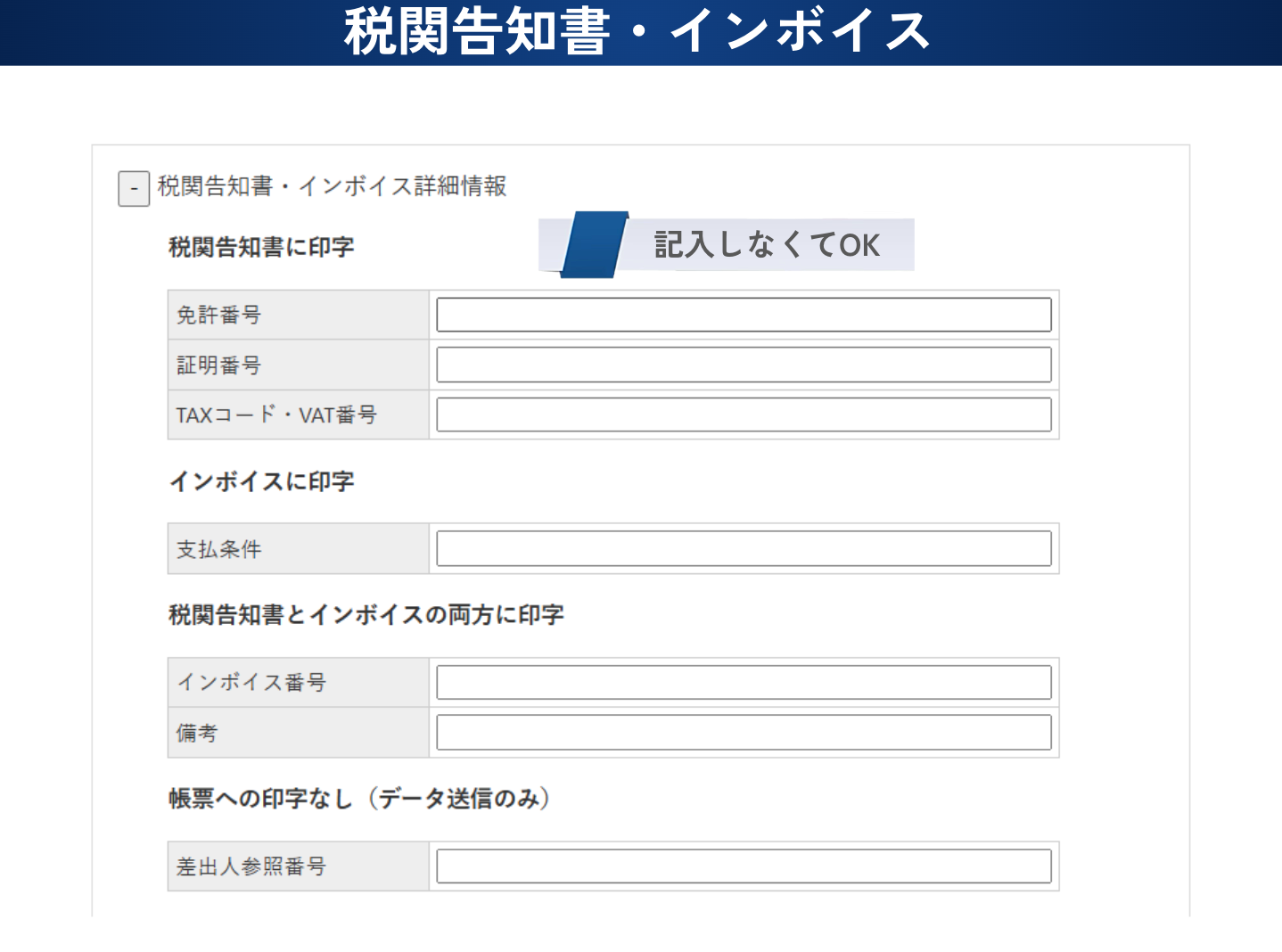The image size is (1282, 952).
Task: Click the blue parallelogram icon beside 記入しなくてOK
Action: [594, 244]
